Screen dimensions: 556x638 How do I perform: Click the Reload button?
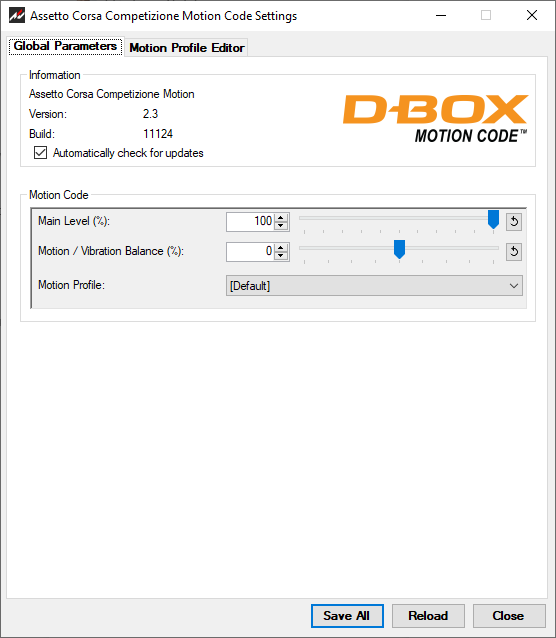click(x=428, y=616)
